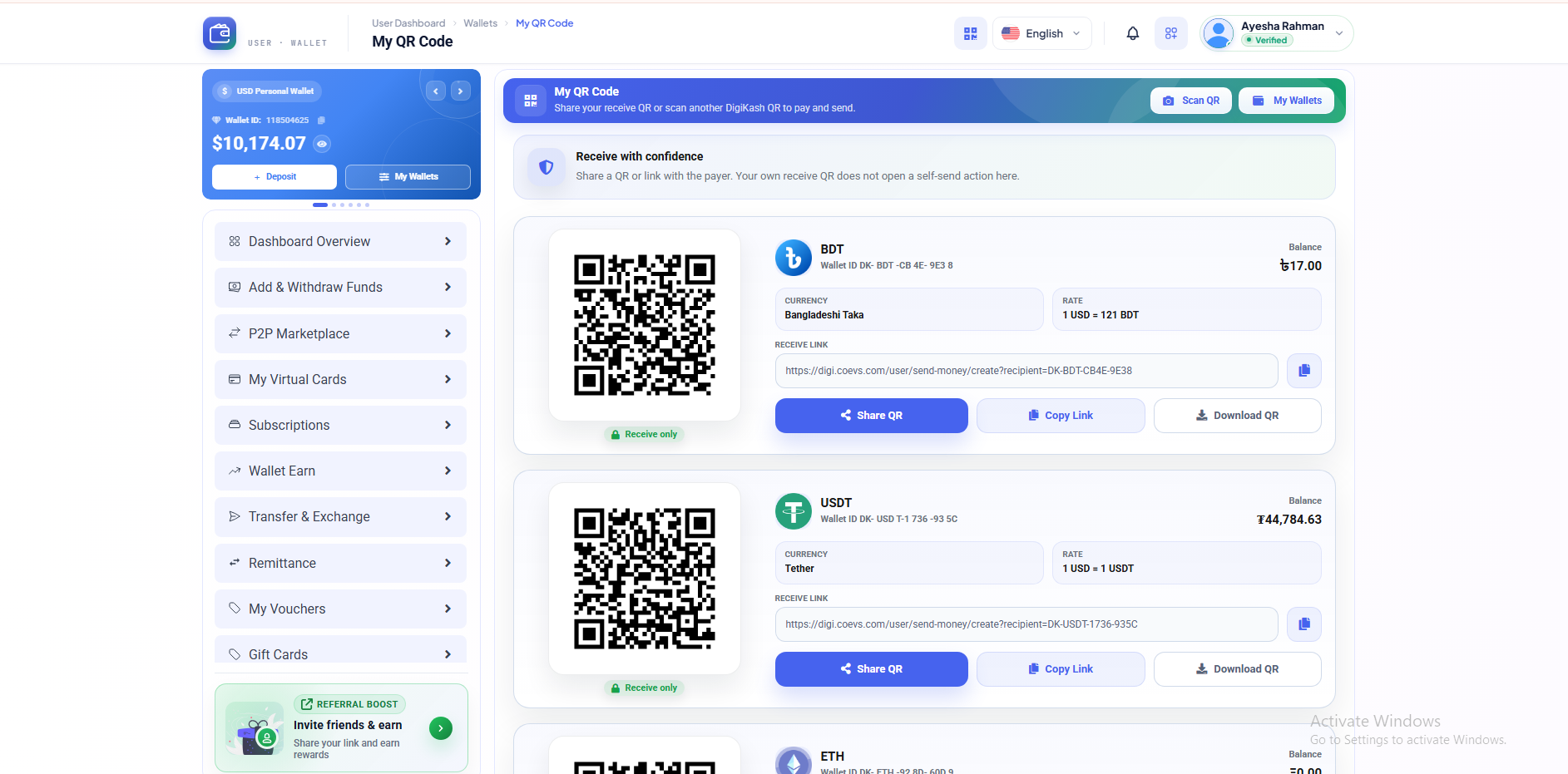Expand Subscriptions chevron
The height and width of the screenshot is (774, 1568).
click(448, 425)
